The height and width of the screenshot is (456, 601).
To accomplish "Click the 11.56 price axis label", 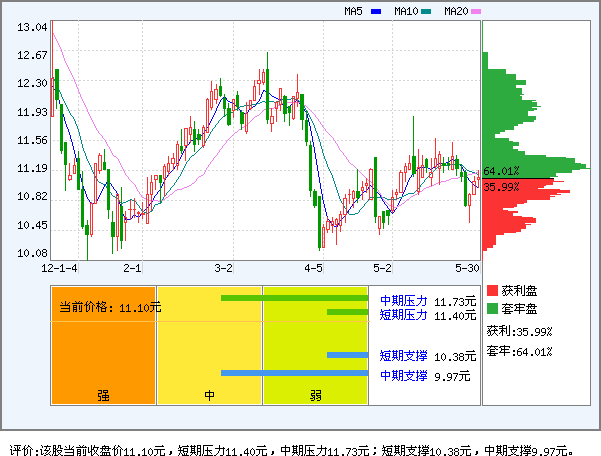I will 32,140.
